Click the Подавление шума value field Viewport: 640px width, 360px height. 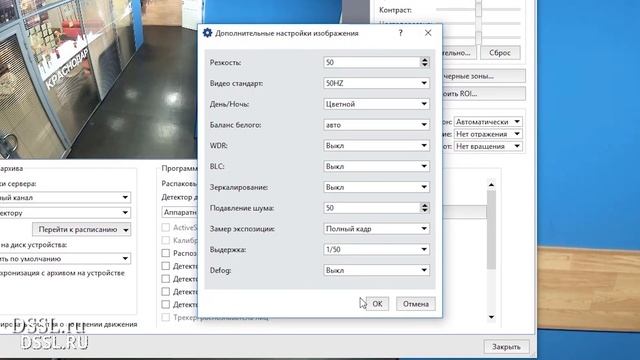[x=371, y=208]
